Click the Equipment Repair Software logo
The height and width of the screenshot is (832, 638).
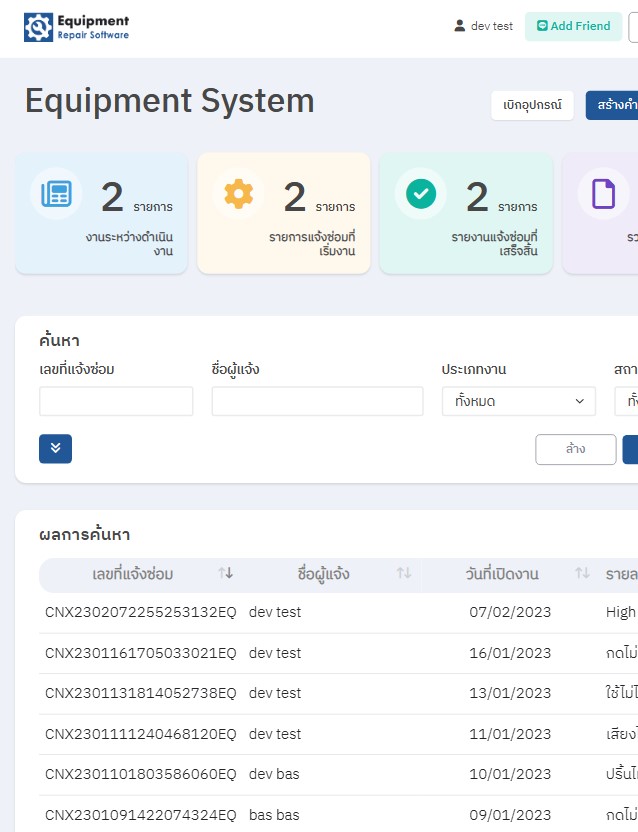[77, 27]
